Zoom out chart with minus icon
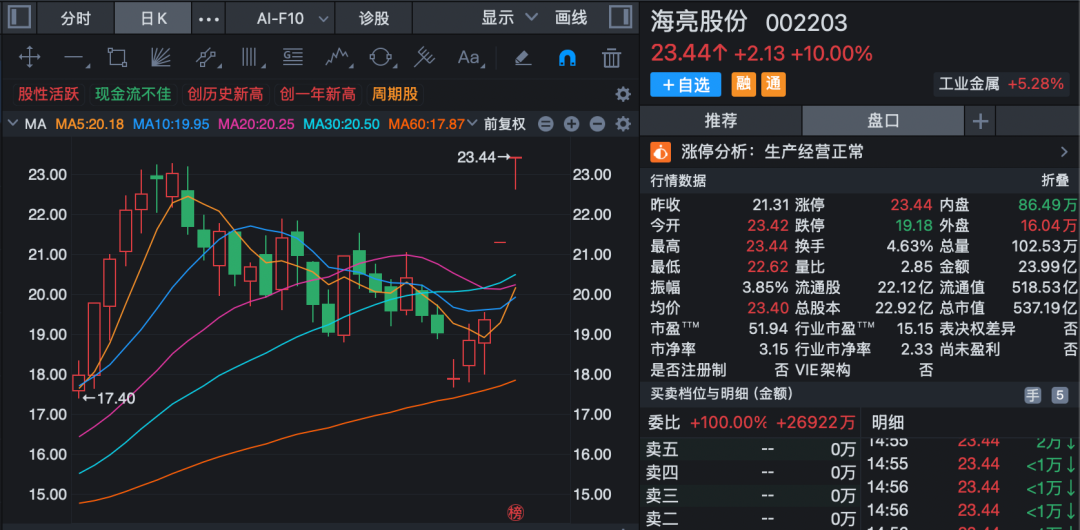The image size is (1080, 530). click(597, 124)
